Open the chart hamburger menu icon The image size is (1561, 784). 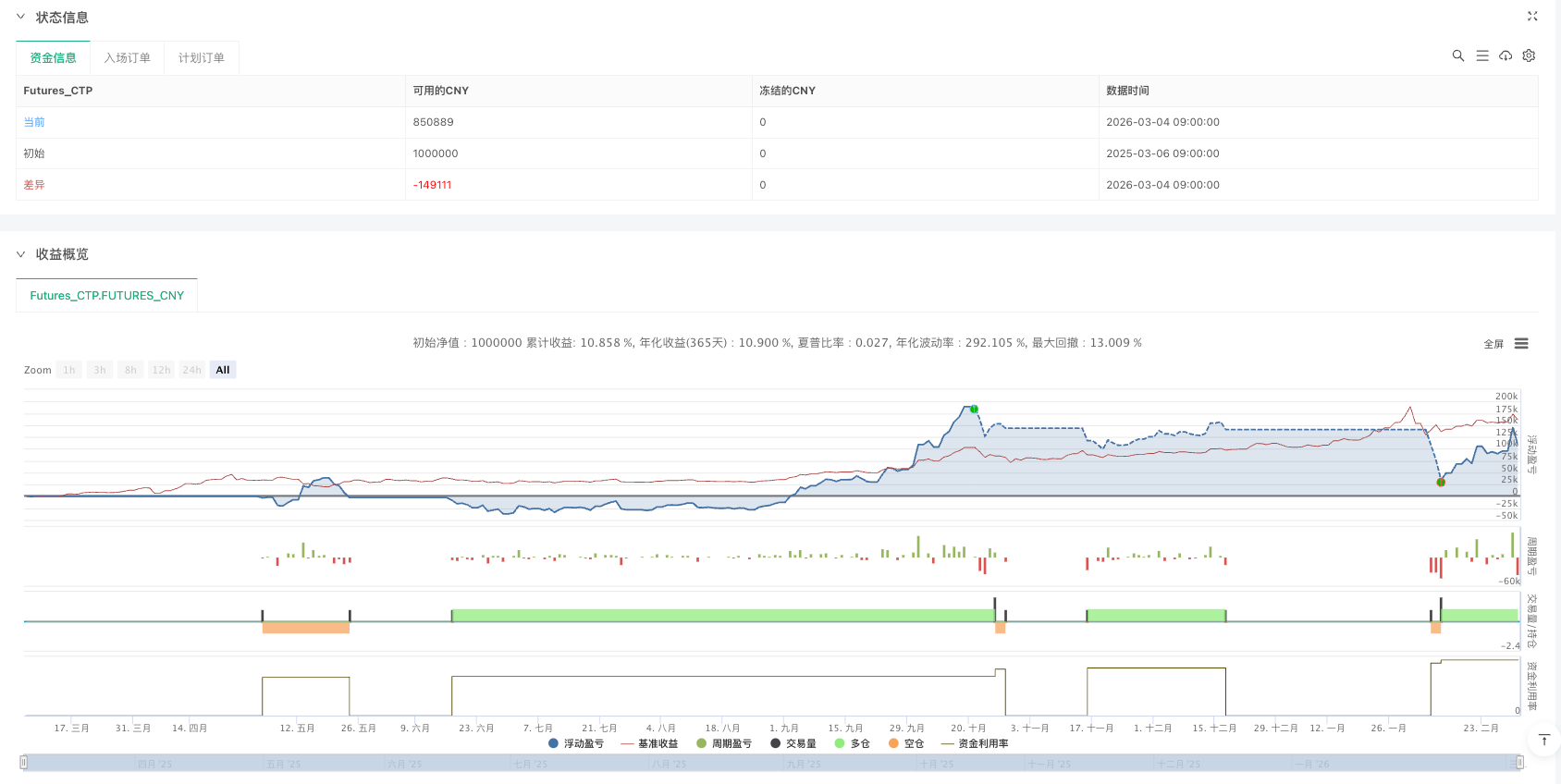1521,344
